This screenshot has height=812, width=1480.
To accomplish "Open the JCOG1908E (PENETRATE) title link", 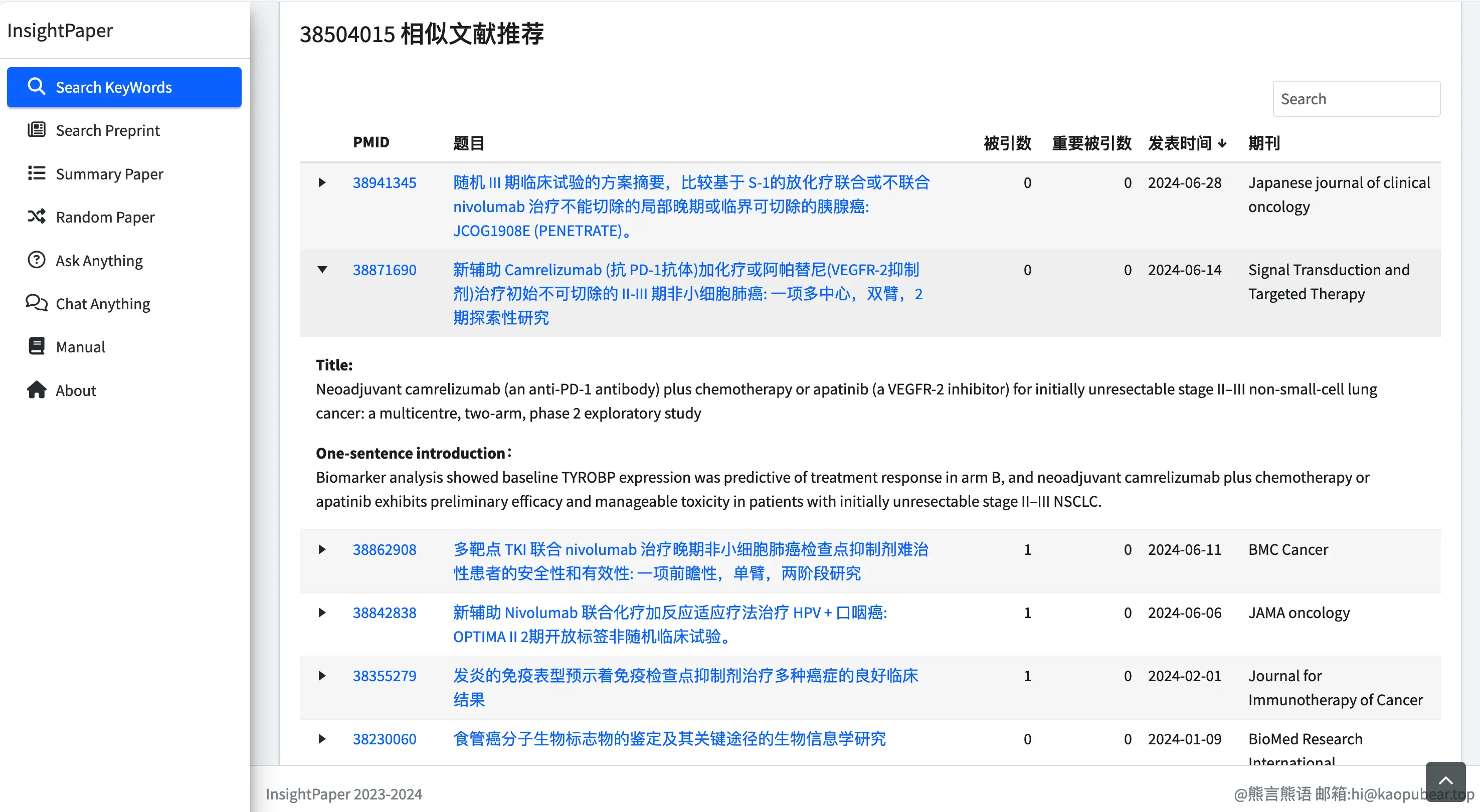I will coord(691,207).
